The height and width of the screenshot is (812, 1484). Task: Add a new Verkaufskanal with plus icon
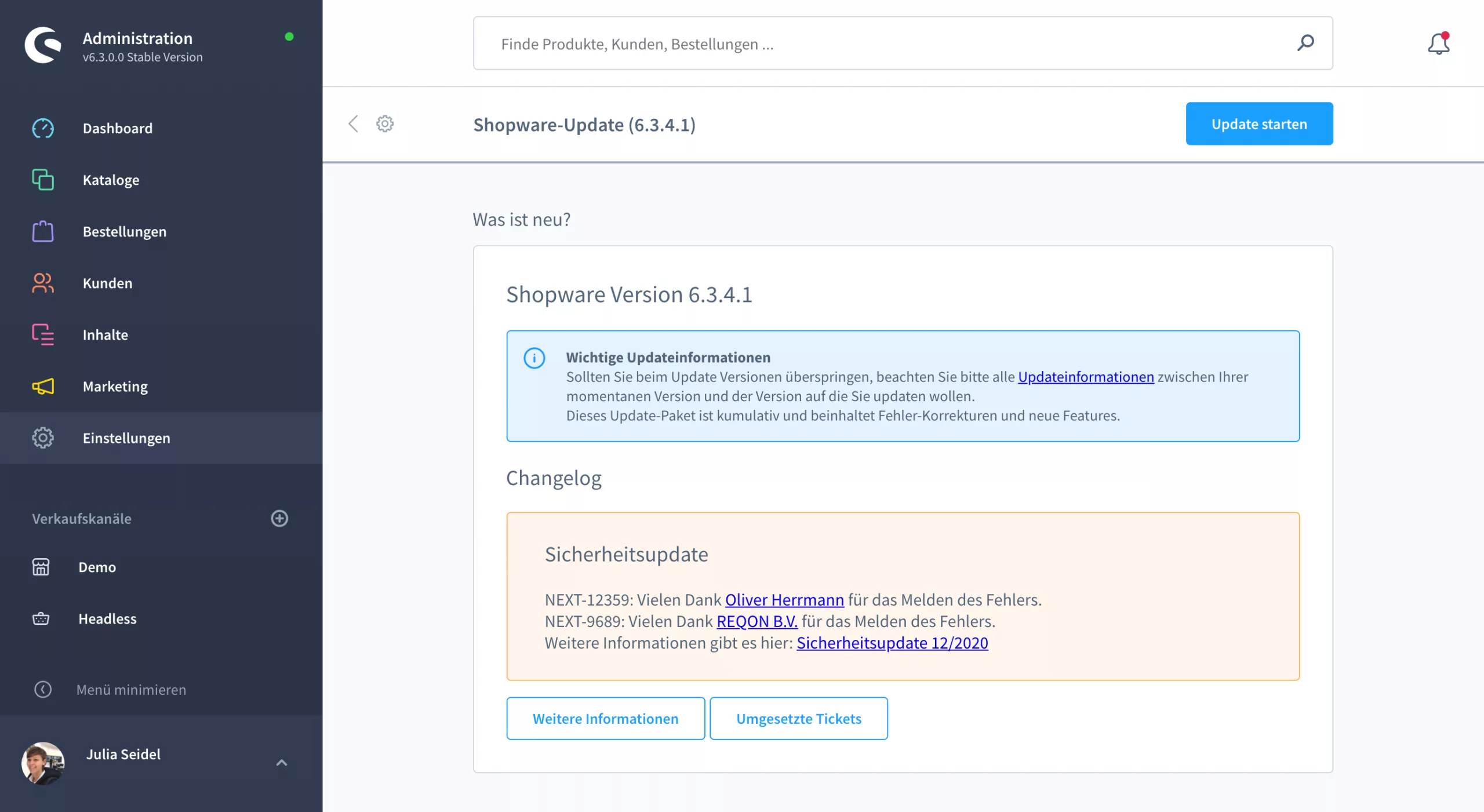tap(279, 518)
